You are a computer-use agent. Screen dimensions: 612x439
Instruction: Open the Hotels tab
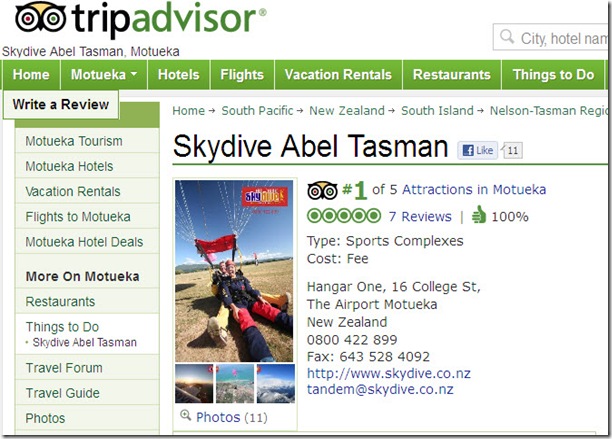(178, 75)
